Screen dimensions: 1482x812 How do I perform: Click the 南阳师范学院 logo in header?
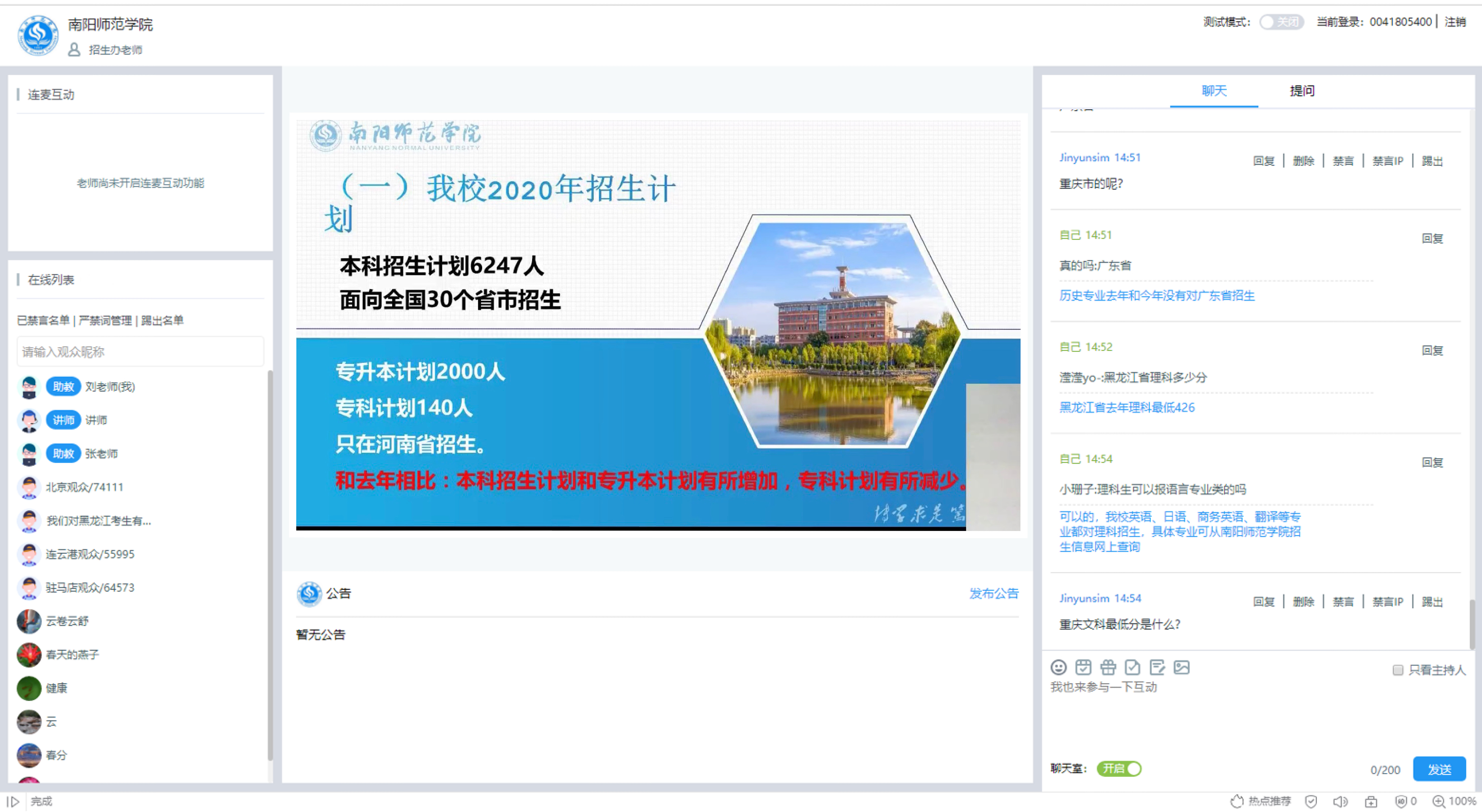pos(38,35)
